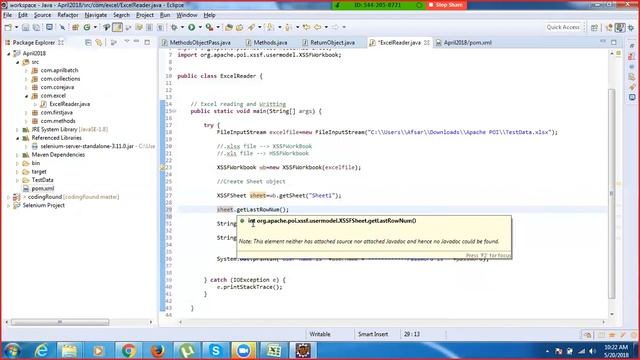Select the Java perspective icon
The image size is (640, 360).
[620, 27]
